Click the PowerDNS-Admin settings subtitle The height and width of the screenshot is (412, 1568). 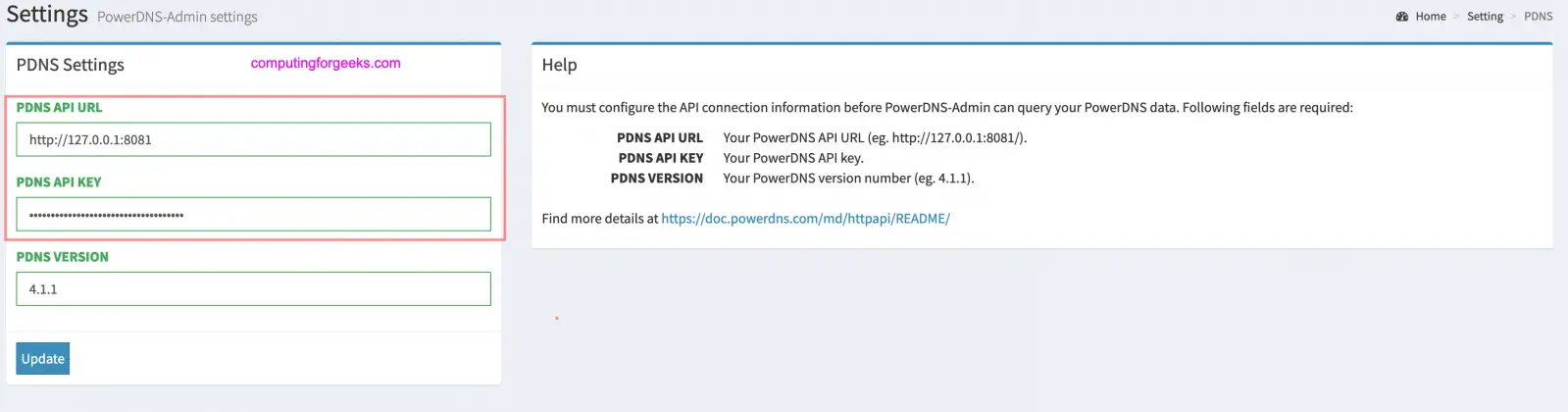click(x=177, y=17)
